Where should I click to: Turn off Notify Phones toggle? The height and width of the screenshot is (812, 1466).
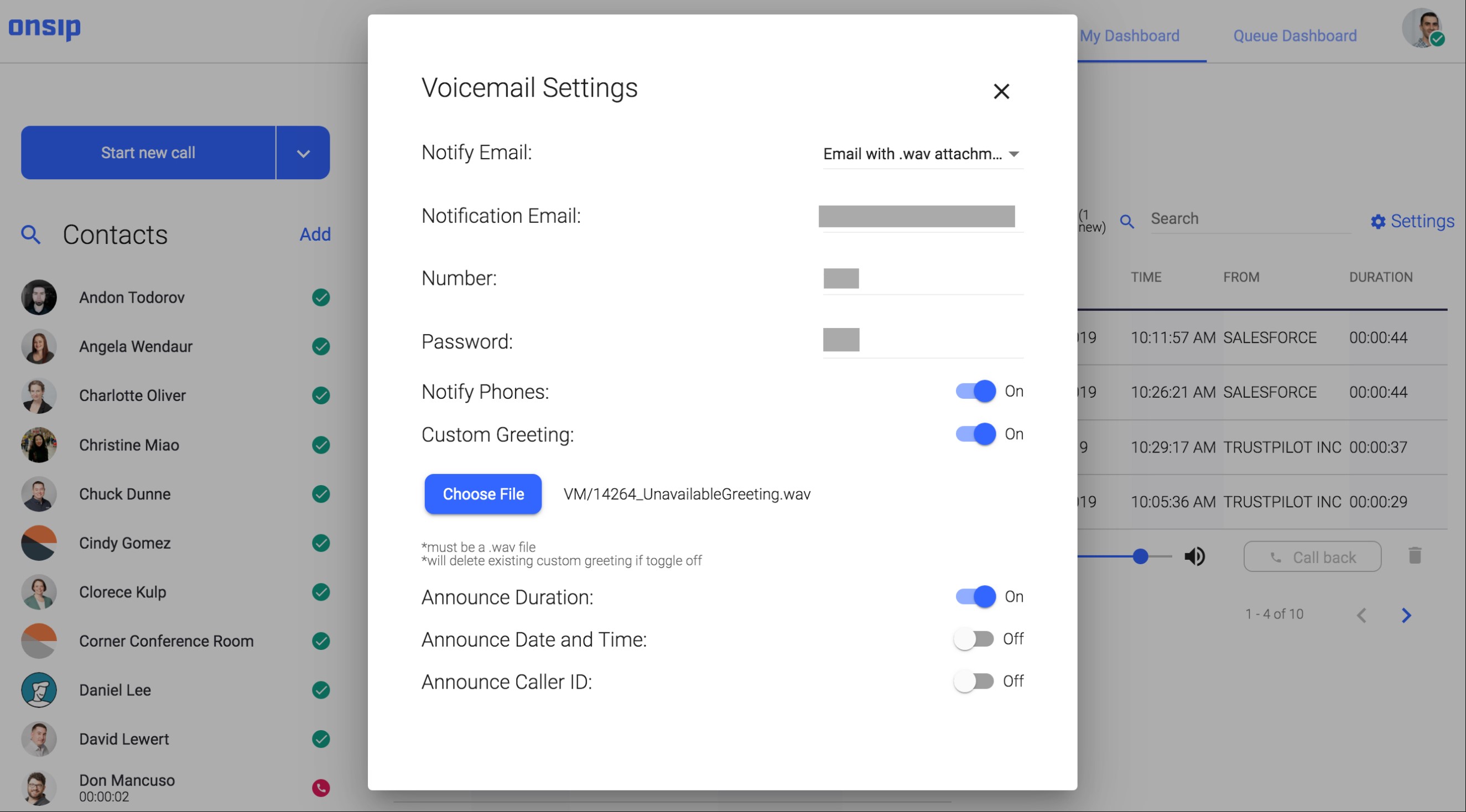975,392
